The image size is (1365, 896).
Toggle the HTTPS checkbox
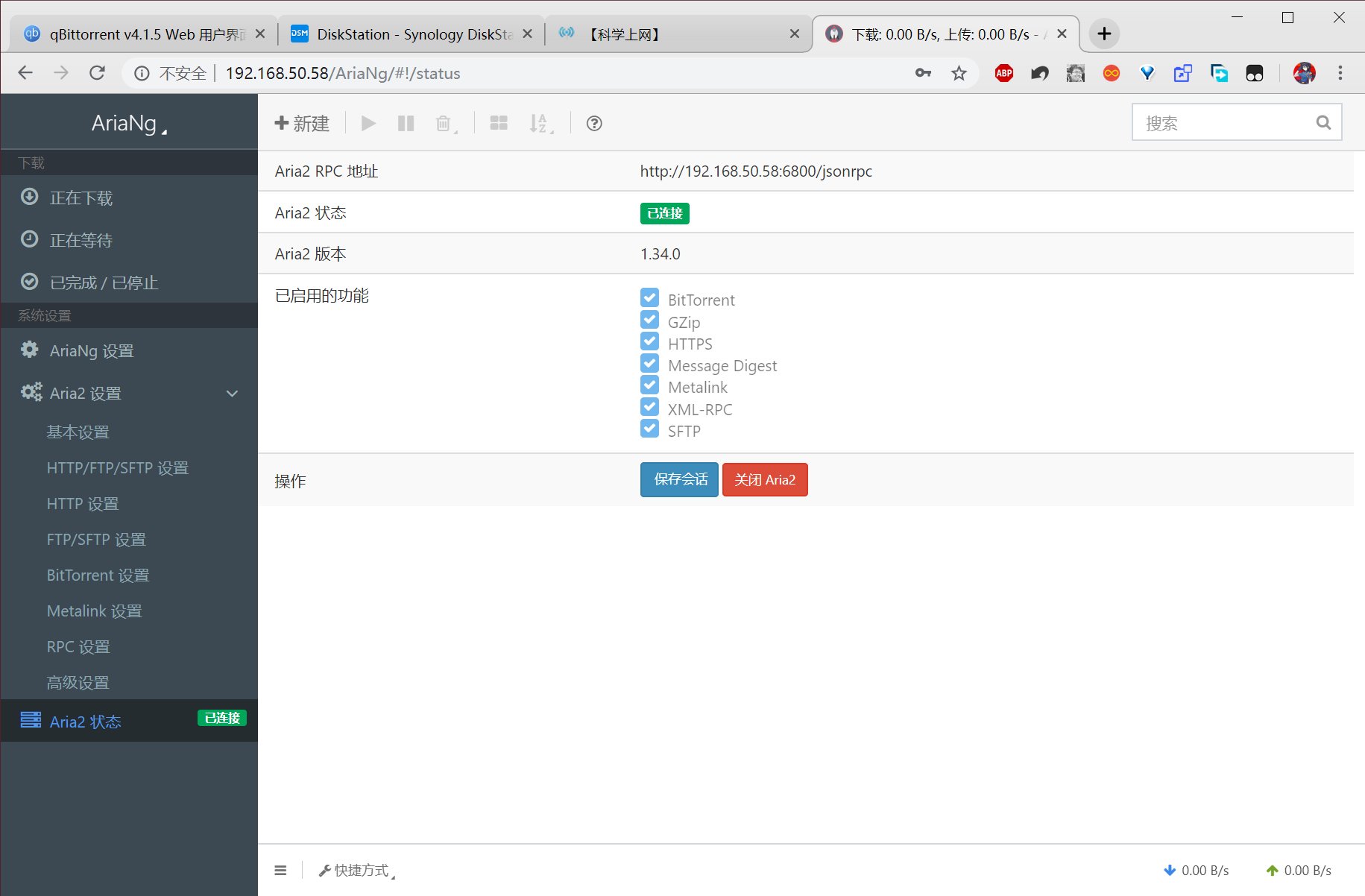[649, 341]
